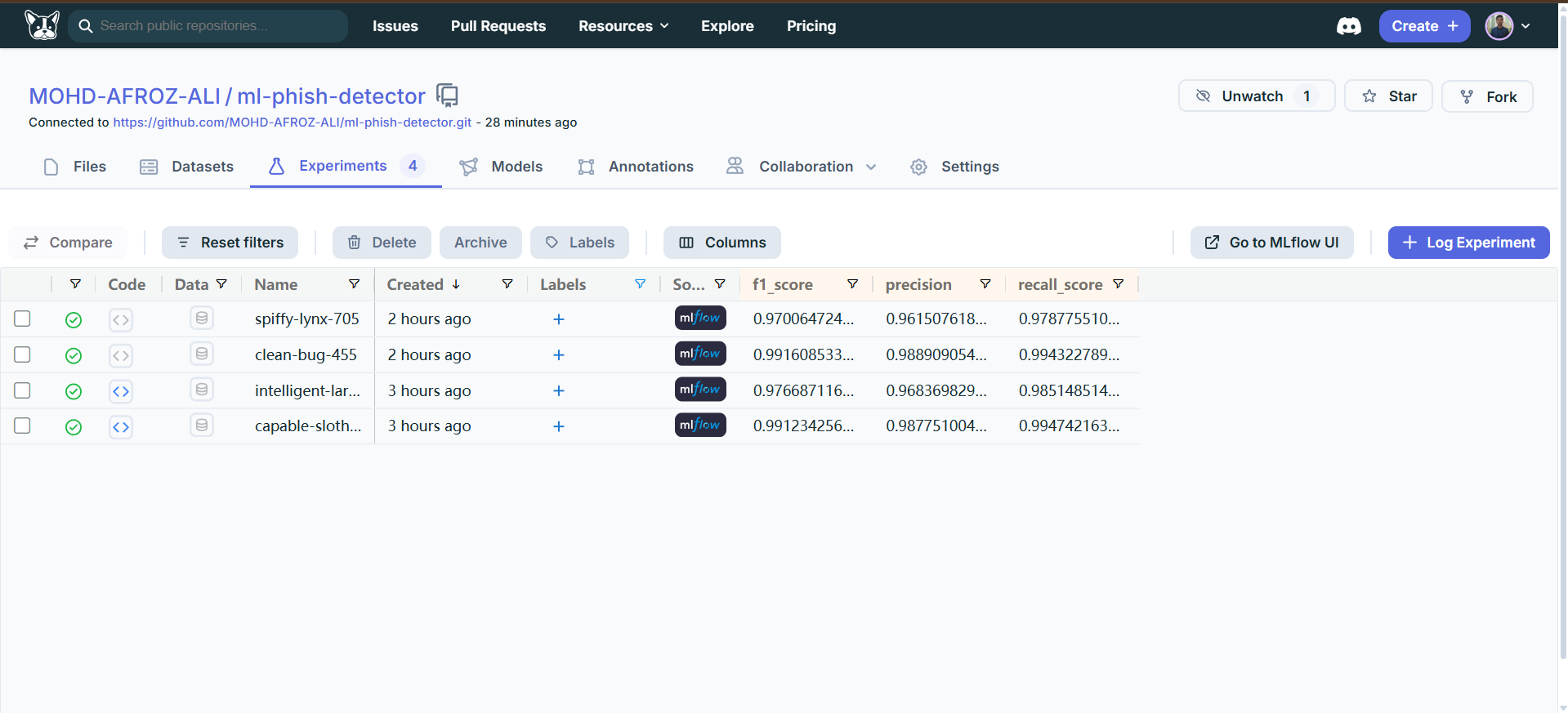The image size is (1568, 713).
Task: Open data icon for clean-bug-455 row
Action: [202, 354]
